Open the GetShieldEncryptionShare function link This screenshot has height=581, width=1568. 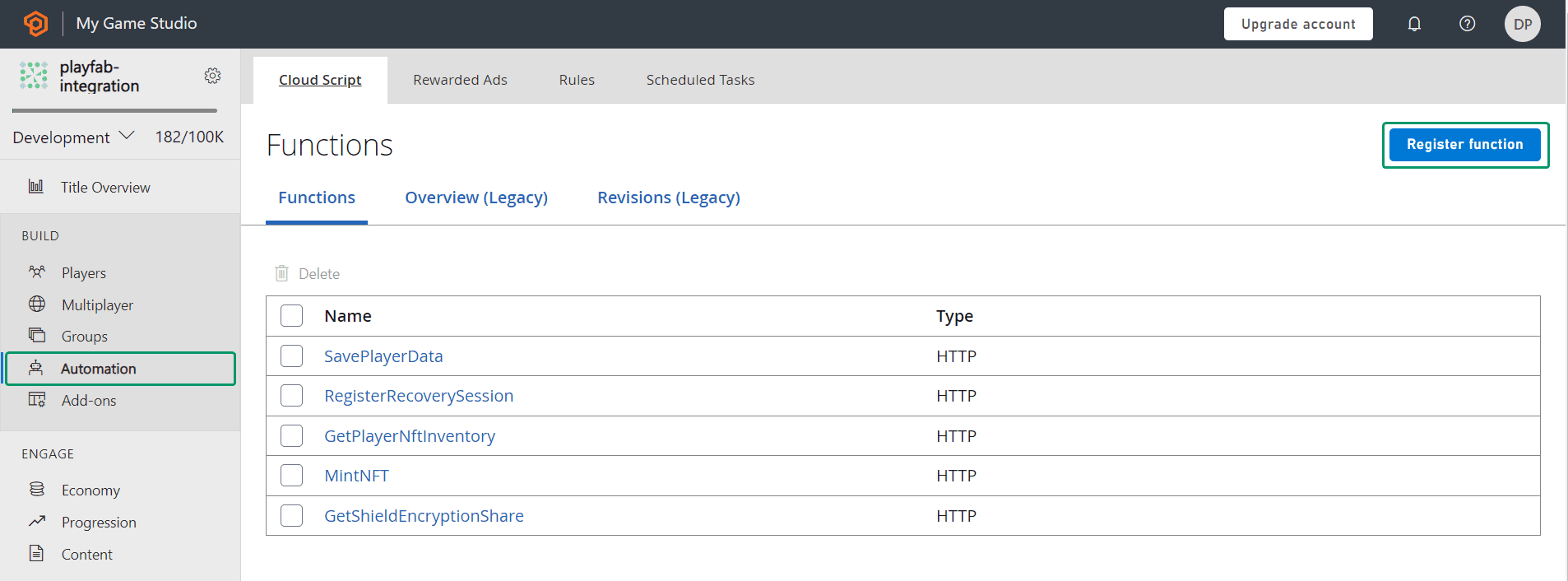tap(424, 516)
